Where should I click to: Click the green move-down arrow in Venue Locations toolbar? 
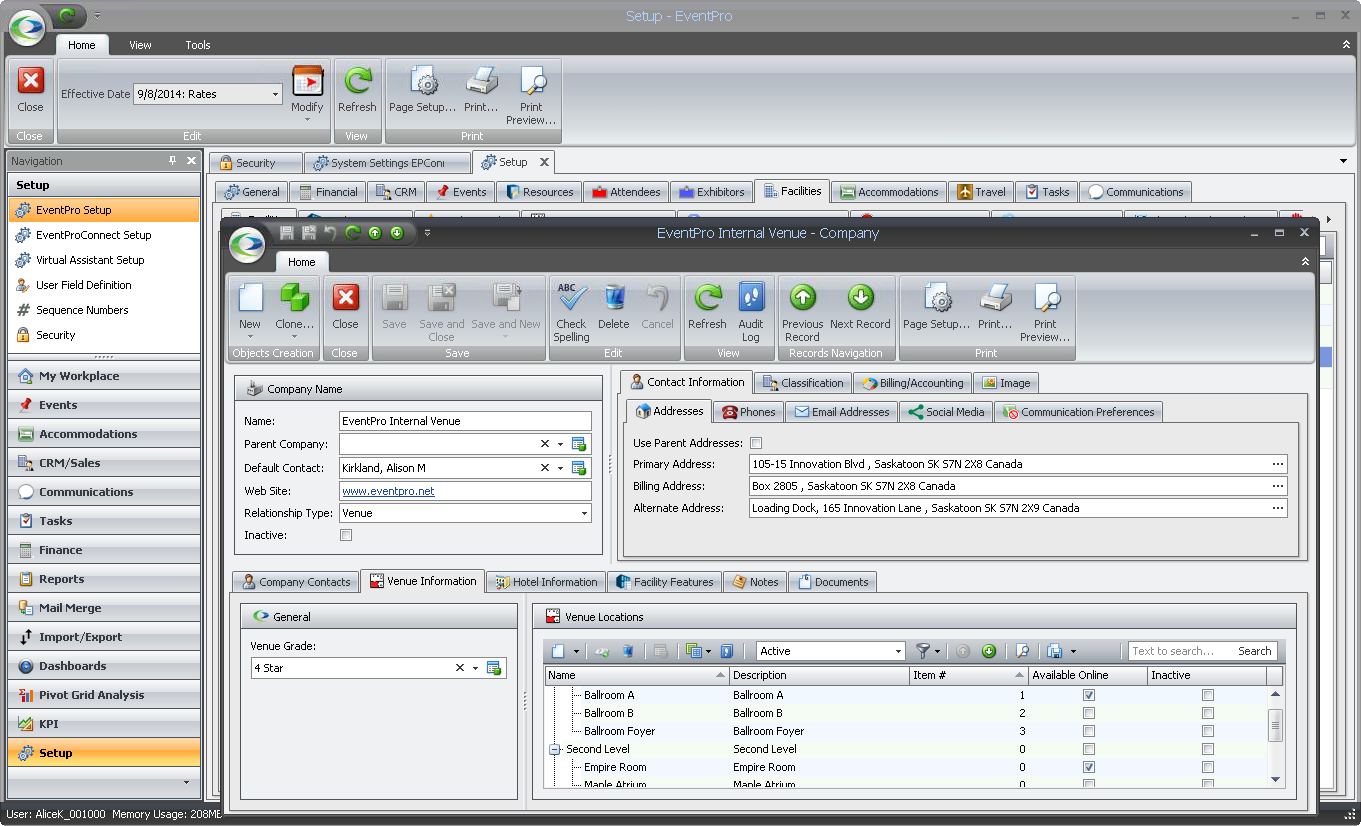point(989,651)
